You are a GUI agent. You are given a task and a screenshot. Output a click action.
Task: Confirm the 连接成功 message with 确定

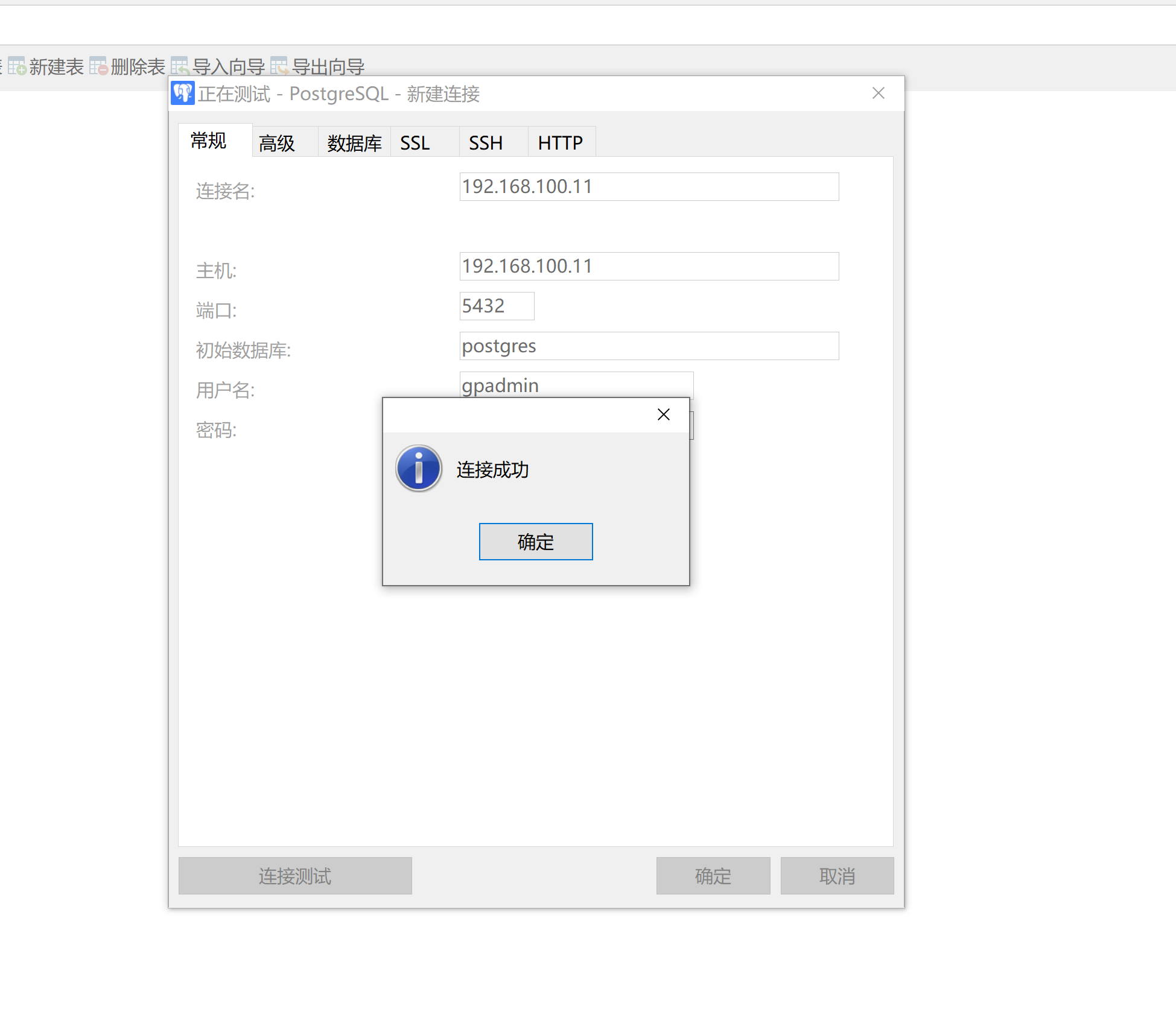[x=536, y=542]
